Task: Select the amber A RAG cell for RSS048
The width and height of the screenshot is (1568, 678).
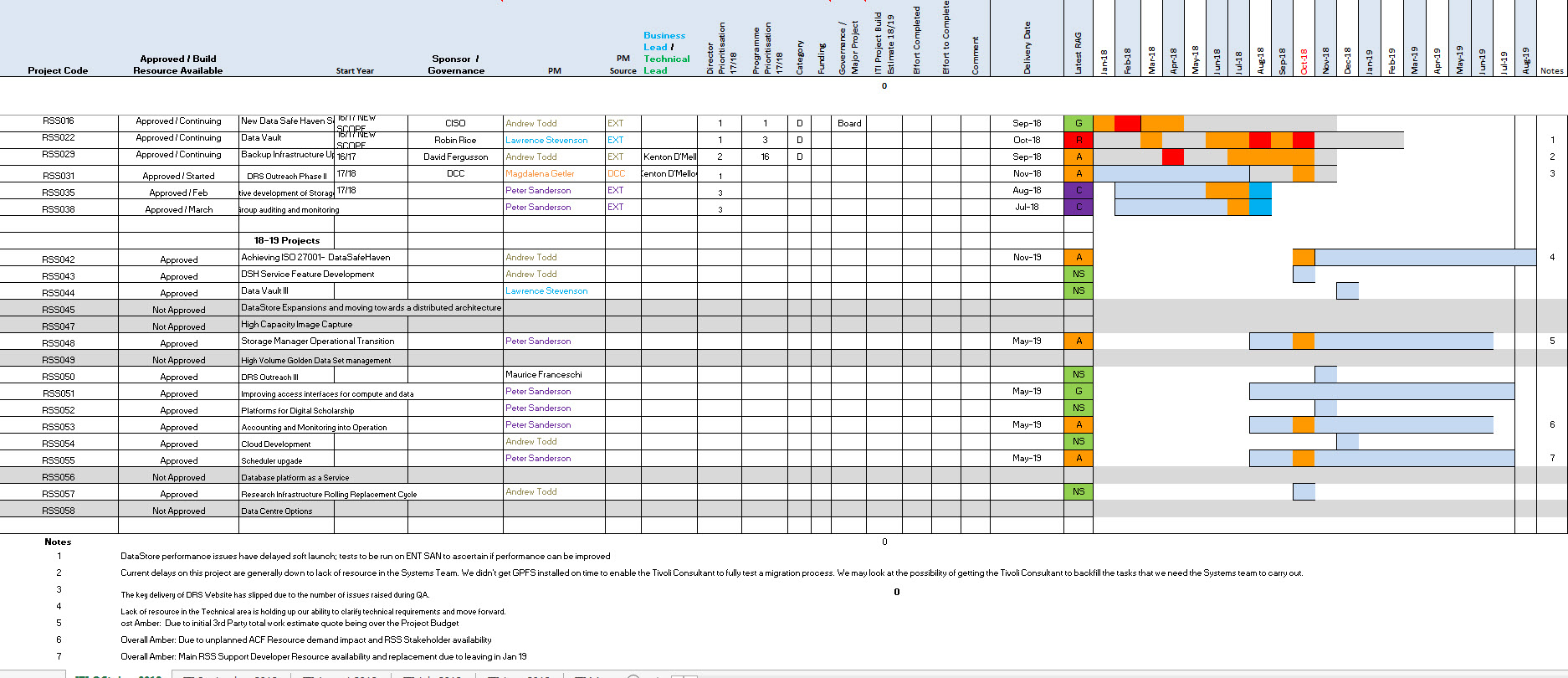Action: click(1079, 341)
